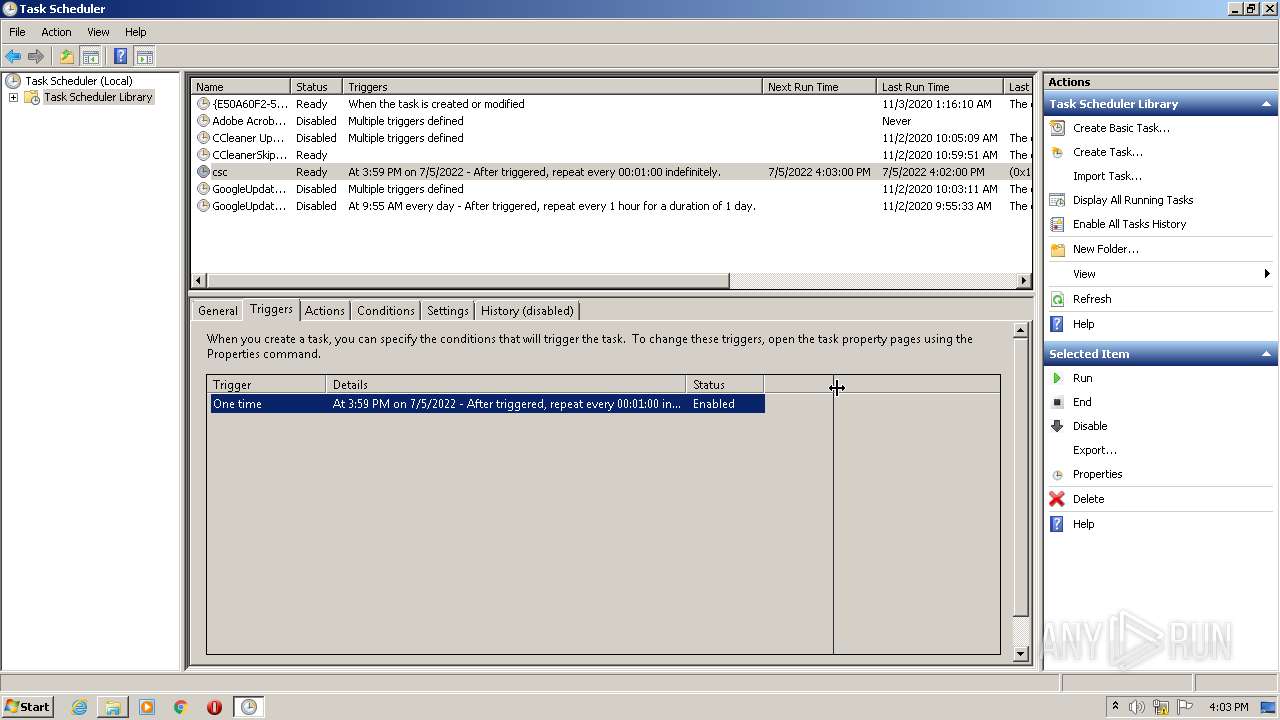Open the Help menu

135,32
